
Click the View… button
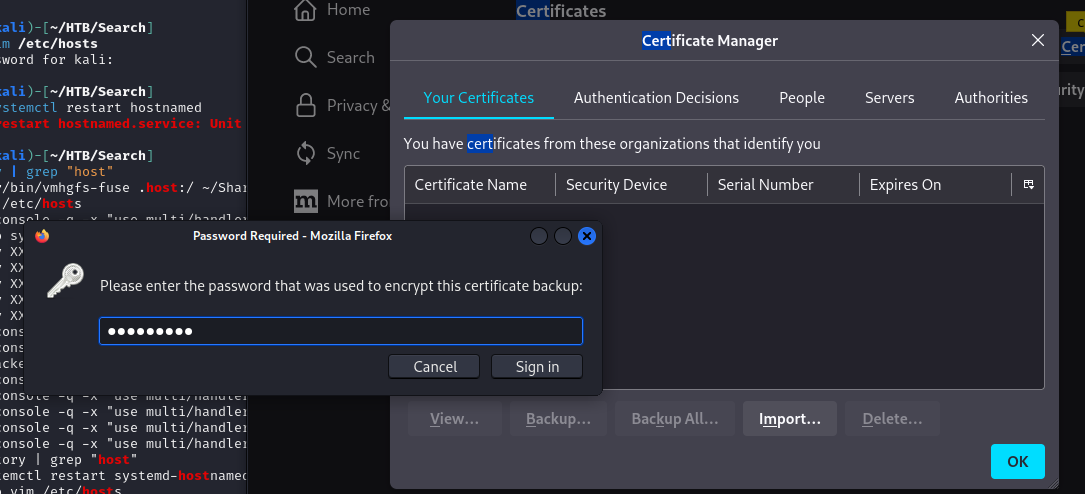click(x=455, y=419)
